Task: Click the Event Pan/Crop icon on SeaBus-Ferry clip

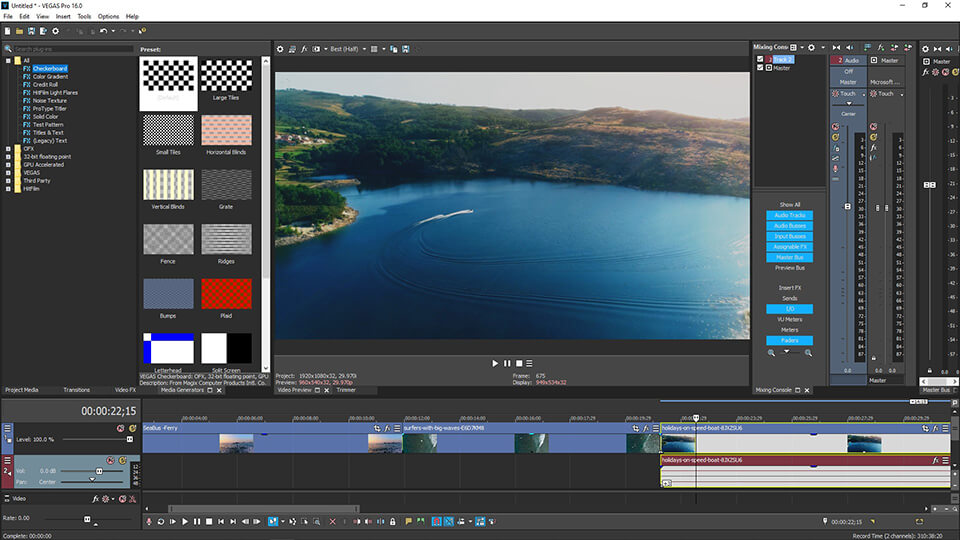Action: click(x=377, y=428)
